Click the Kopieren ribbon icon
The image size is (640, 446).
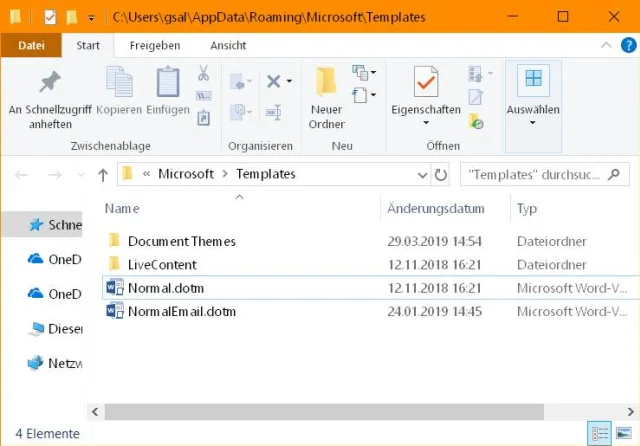pyautogui.click(x=119, y=82)
